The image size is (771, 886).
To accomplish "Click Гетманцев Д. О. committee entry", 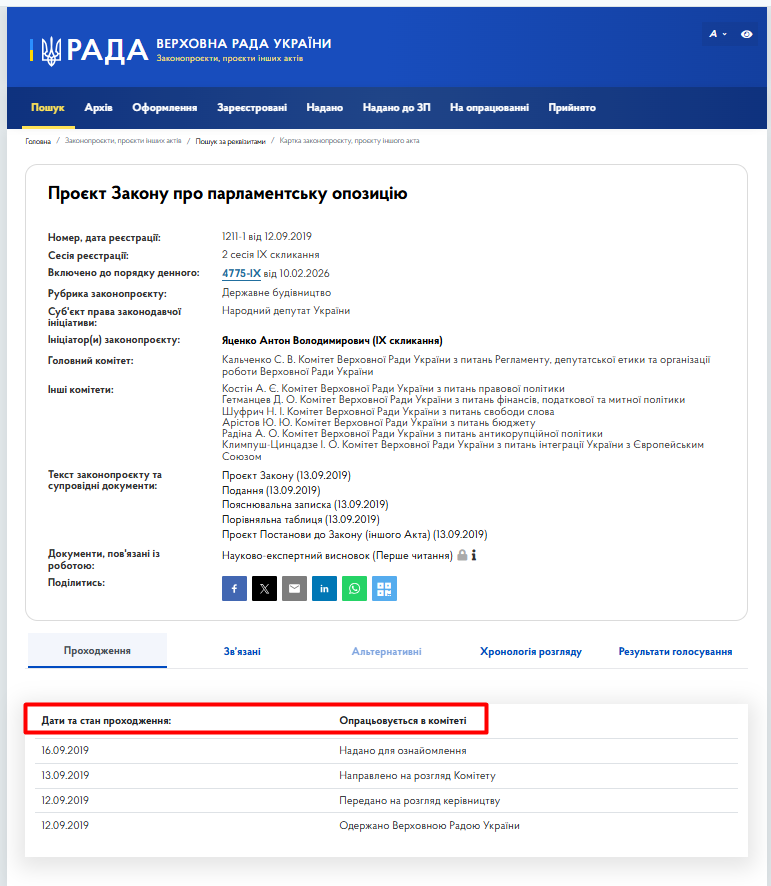I will click(453, 400).
